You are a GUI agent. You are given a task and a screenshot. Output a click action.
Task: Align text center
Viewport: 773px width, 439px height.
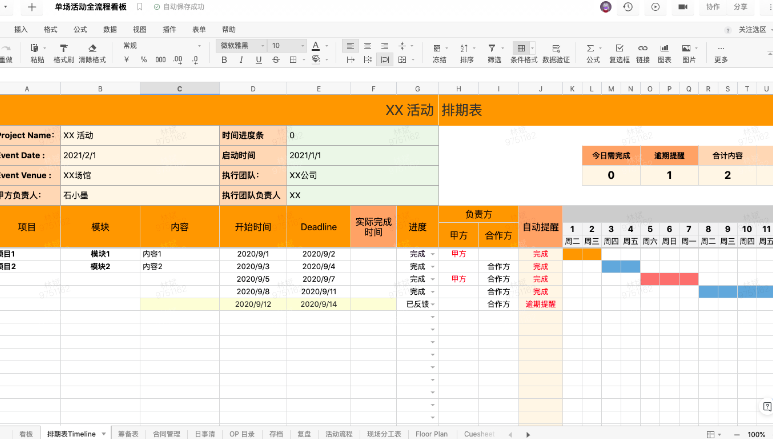click(x=367, y=46)
